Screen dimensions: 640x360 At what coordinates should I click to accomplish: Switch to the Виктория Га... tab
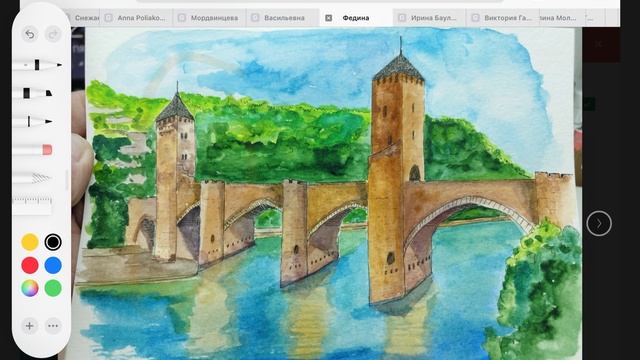503,18
